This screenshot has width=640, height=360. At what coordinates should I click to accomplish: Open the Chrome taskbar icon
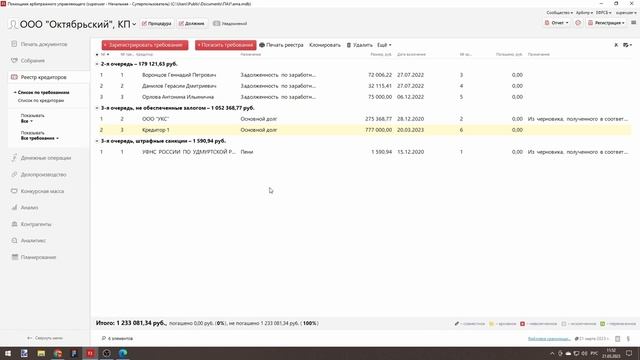pos(58,353)
